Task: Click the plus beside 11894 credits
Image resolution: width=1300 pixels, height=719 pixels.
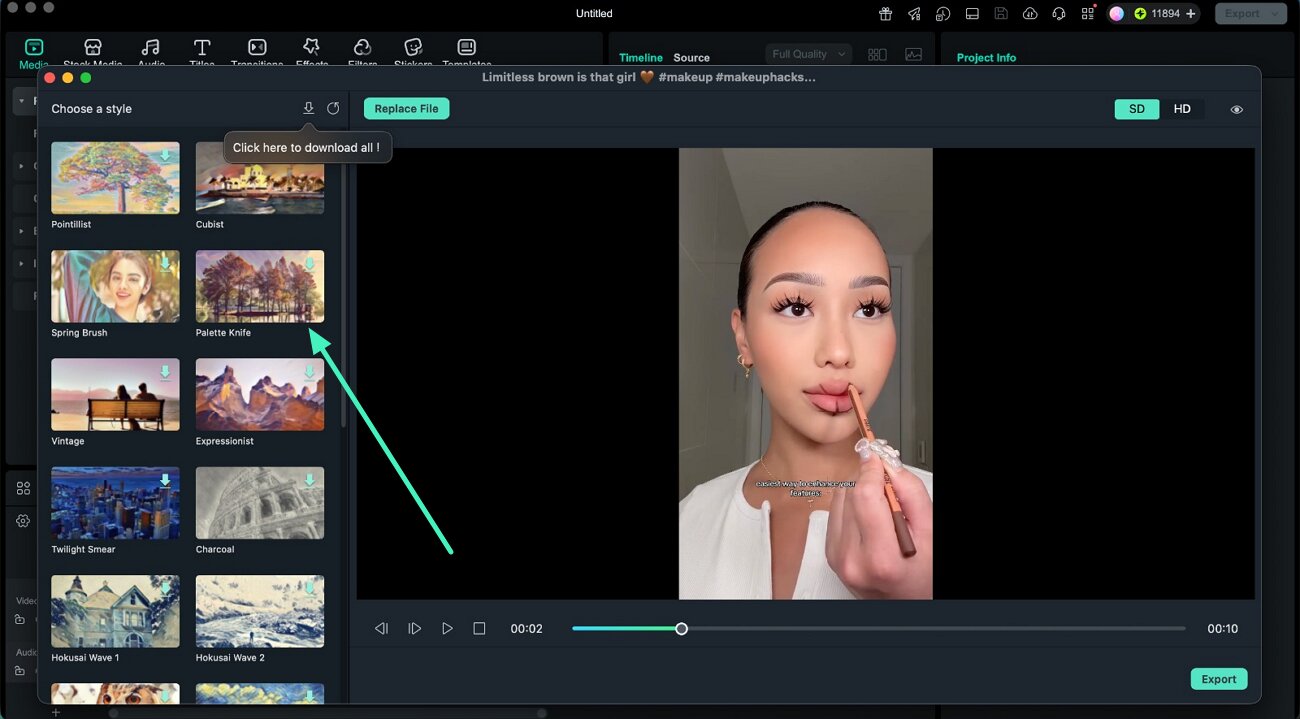Action: pos(1190,14)
